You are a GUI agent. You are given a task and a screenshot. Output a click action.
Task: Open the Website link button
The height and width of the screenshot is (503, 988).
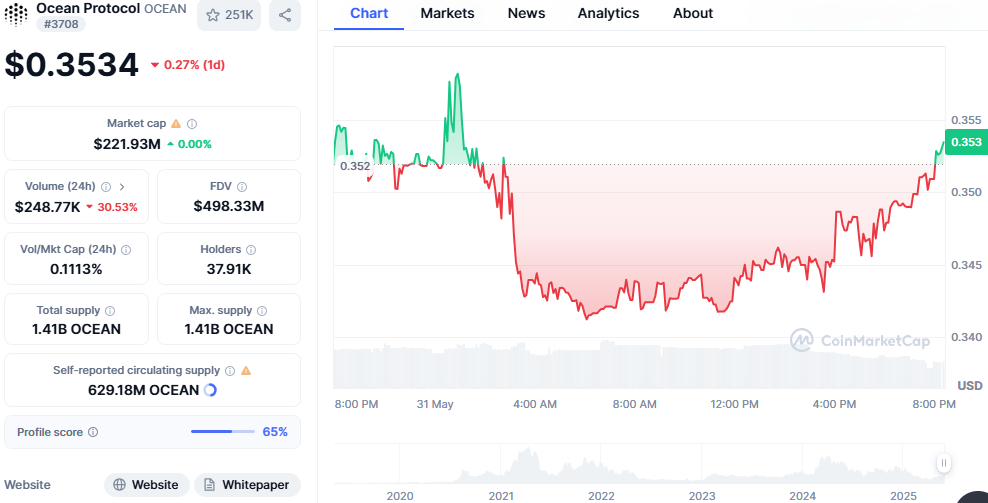pyautogui.click(x=146, y=485)
